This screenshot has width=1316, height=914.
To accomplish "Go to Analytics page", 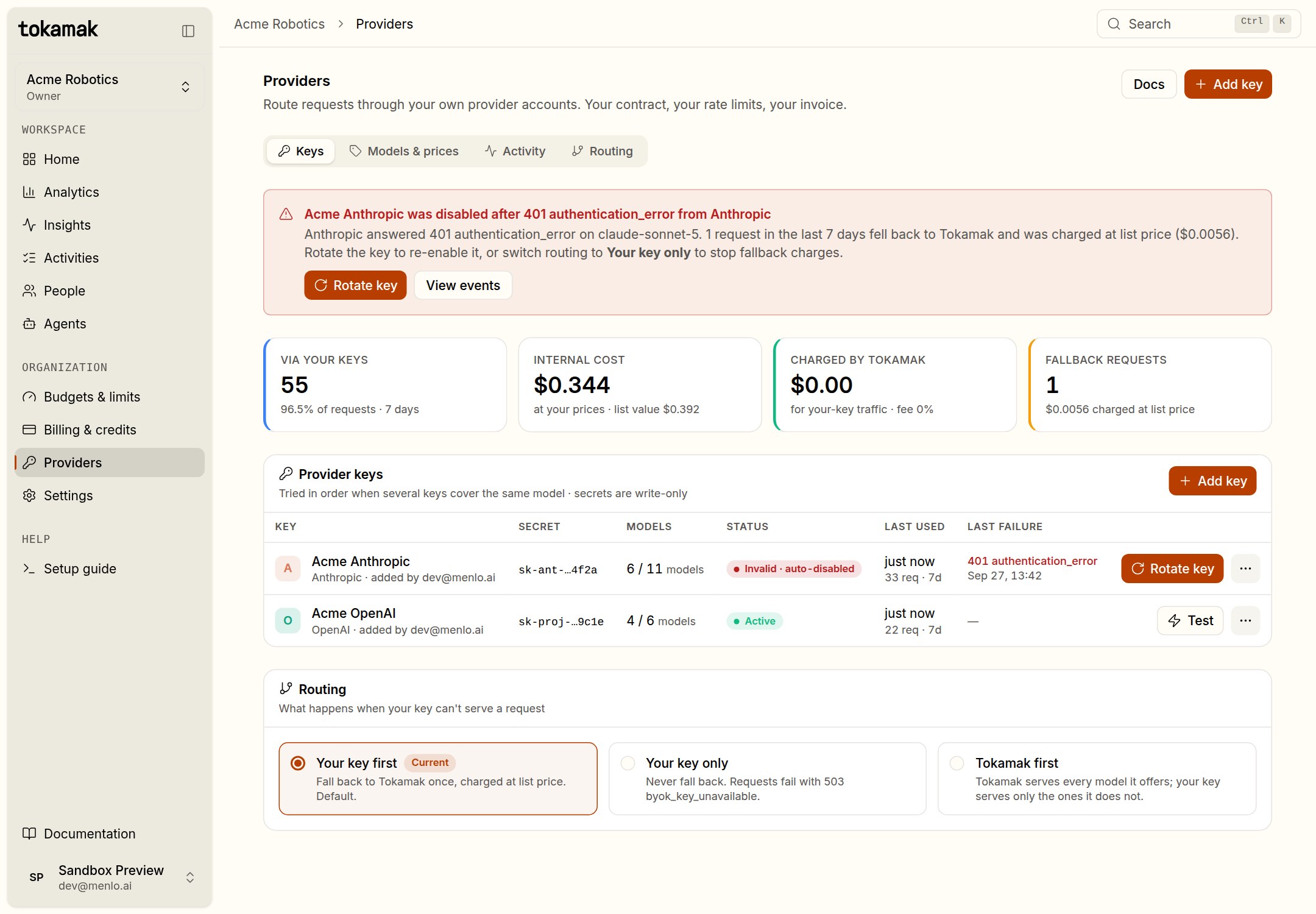I will [110, 192].
